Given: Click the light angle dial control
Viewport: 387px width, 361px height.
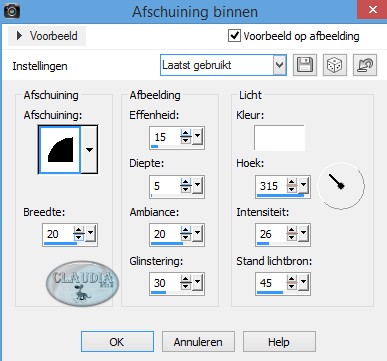Looking at the screenshot, I should coord(341,186).
